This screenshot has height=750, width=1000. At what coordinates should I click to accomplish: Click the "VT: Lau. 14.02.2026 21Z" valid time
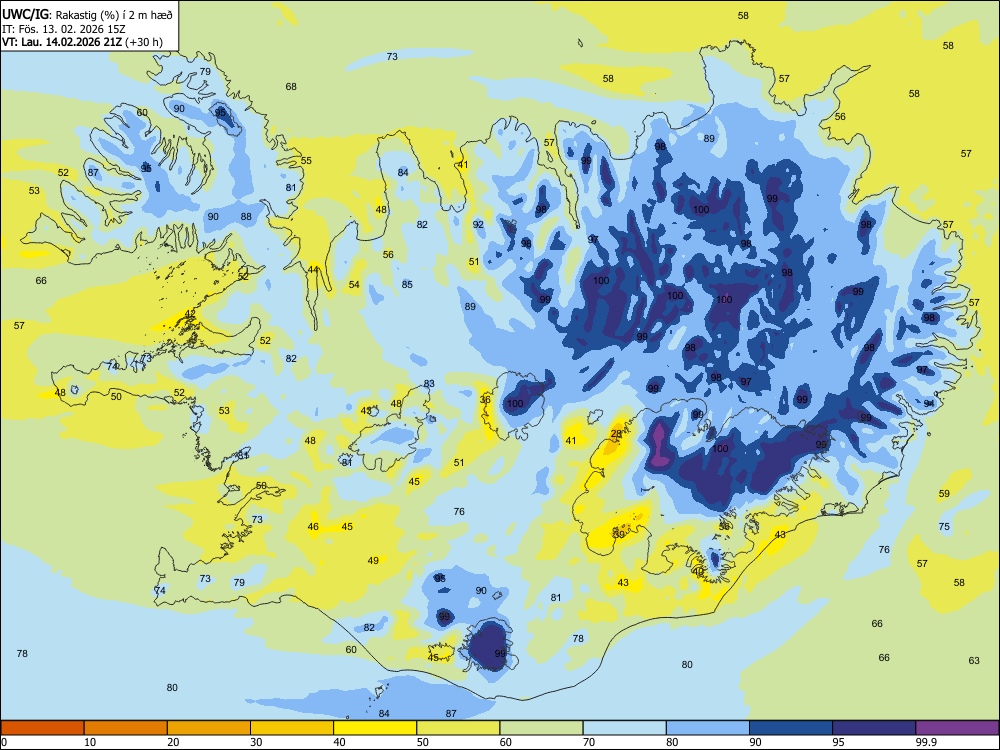click(62, 42)
